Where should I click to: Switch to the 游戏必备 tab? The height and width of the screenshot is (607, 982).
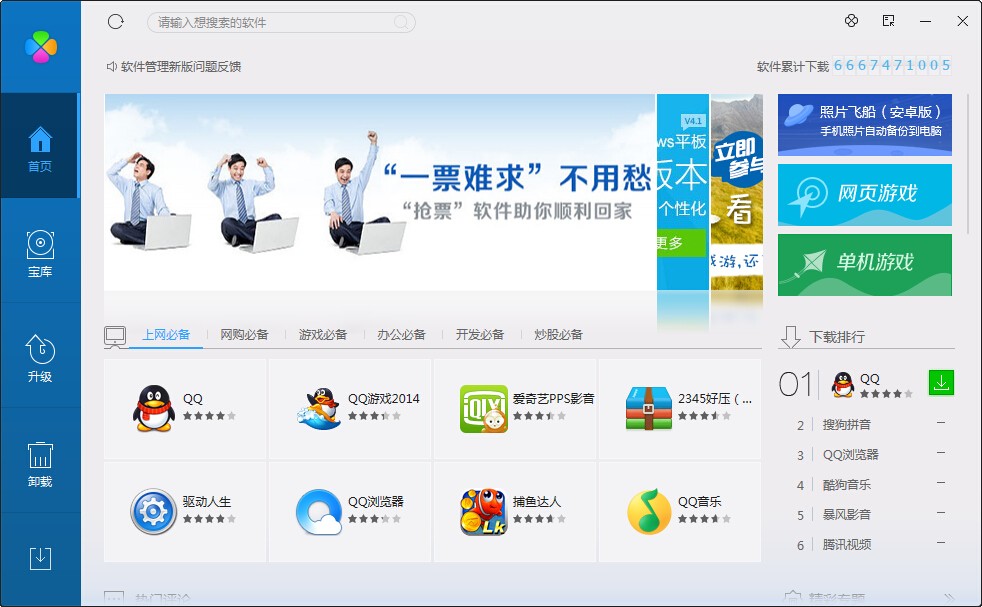pos(323,335)
